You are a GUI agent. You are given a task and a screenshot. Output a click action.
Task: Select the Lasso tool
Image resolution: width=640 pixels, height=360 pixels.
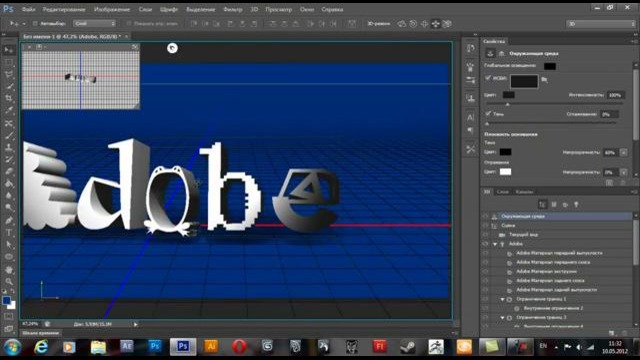[9, 74]
